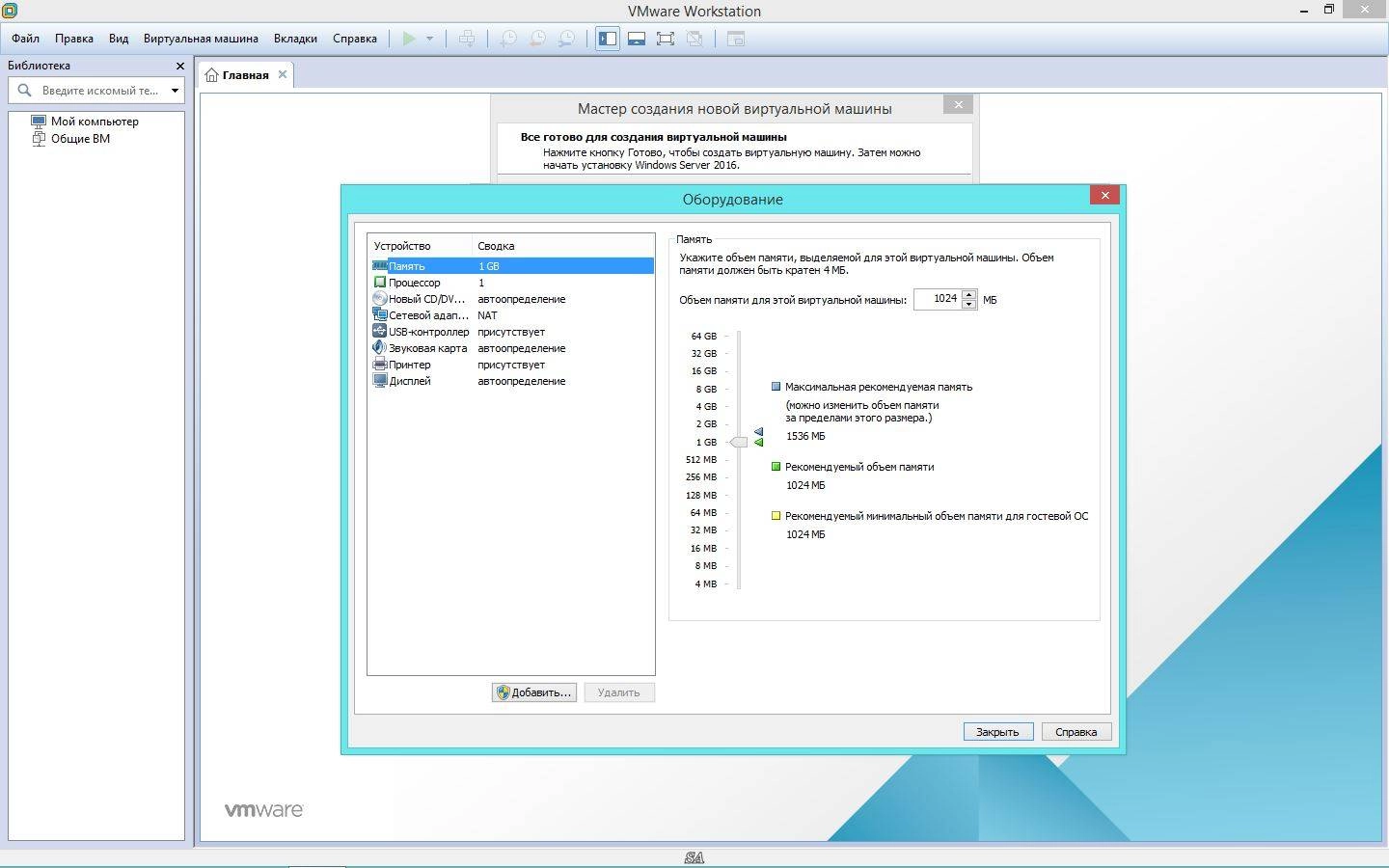
Task: Select Мой компьютер in the library tree
Action: (95, 122)
